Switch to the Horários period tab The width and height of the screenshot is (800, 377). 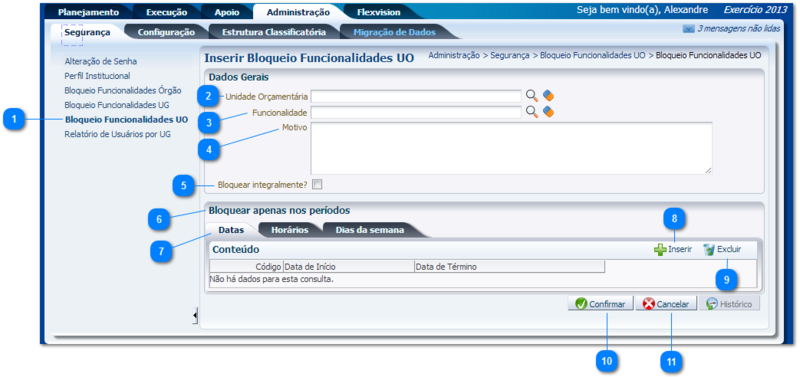point(289,230)
